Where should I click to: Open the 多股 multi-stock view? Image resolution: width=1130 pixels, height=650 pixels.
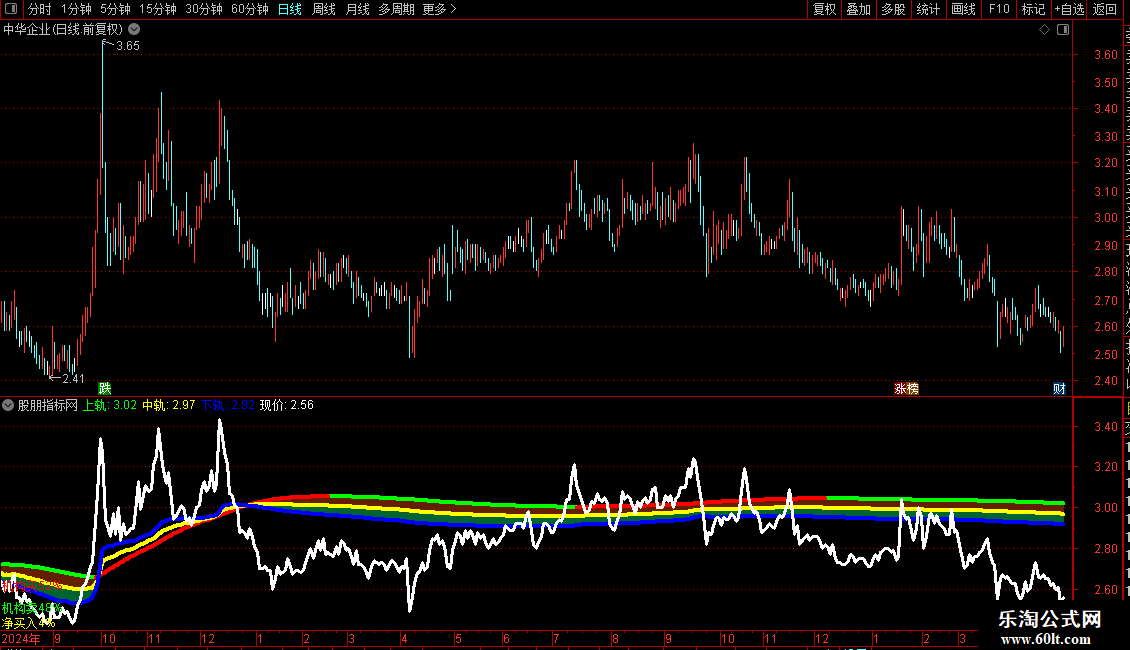(x=893, y=9)
